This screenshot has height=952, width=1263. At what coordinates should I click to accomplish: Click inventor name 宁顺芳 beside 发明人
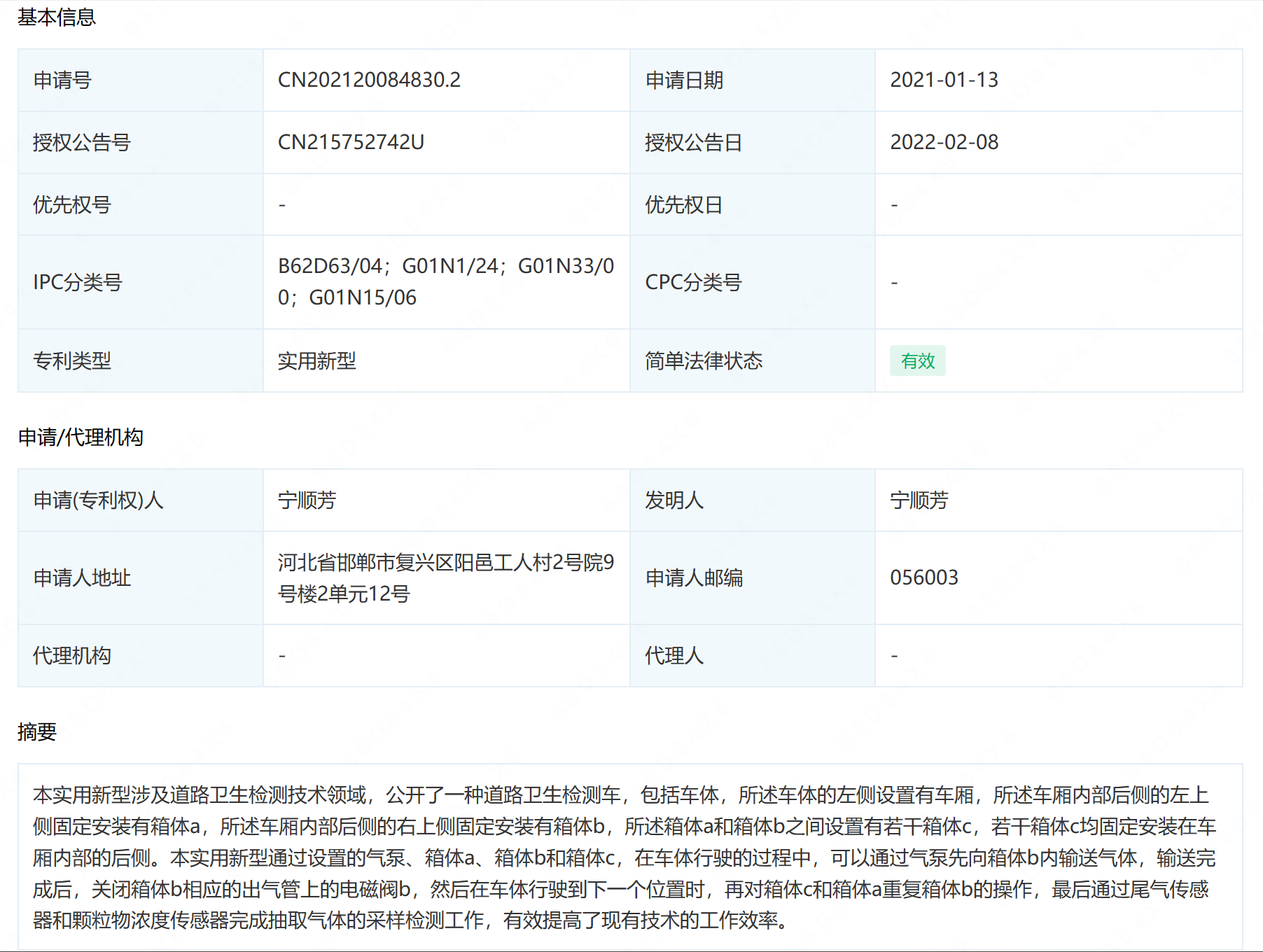(919, 500)
